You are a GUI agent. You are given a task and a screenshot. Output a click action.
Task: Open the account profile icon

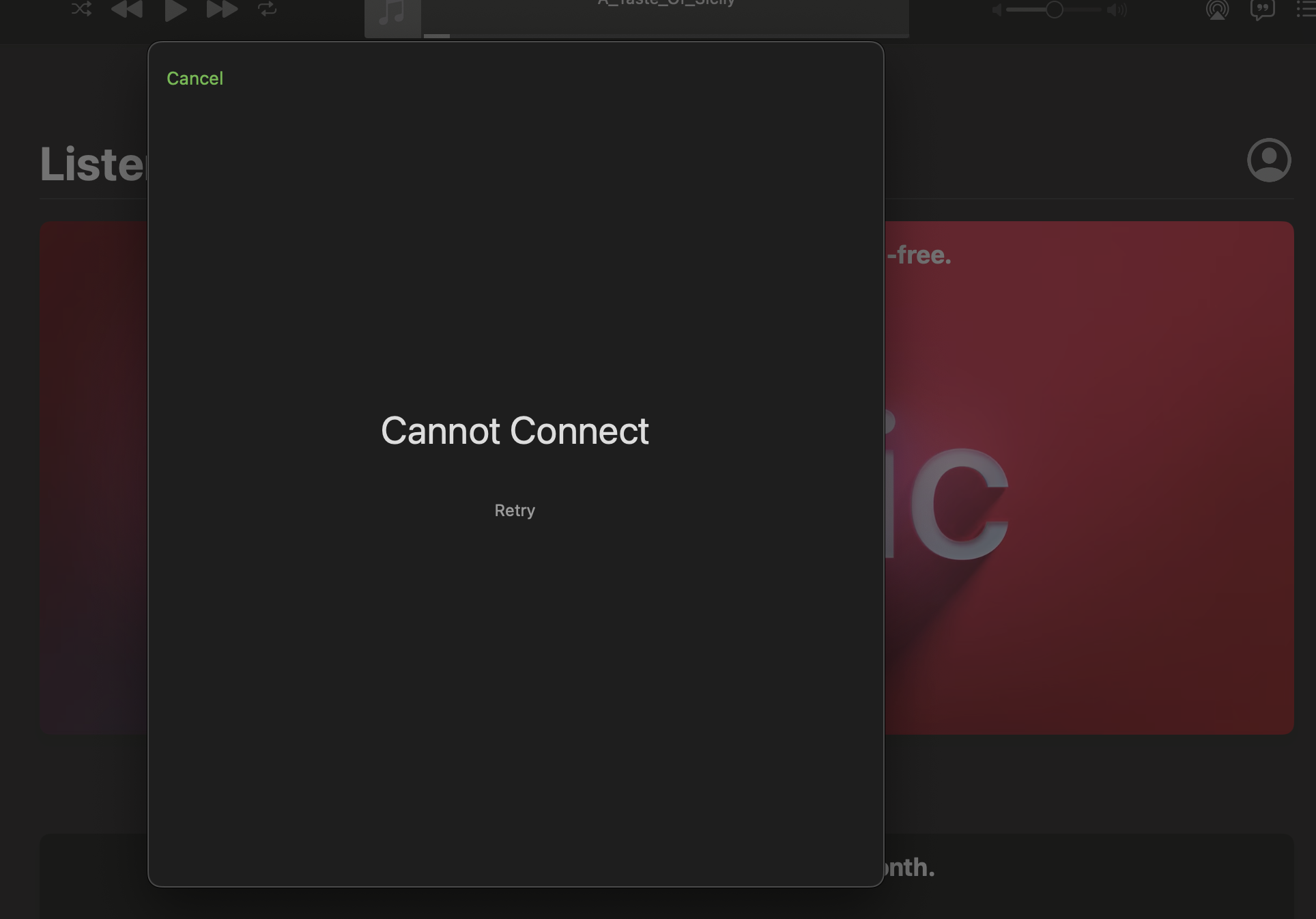pyautogui.click(x=1268, y=160)
